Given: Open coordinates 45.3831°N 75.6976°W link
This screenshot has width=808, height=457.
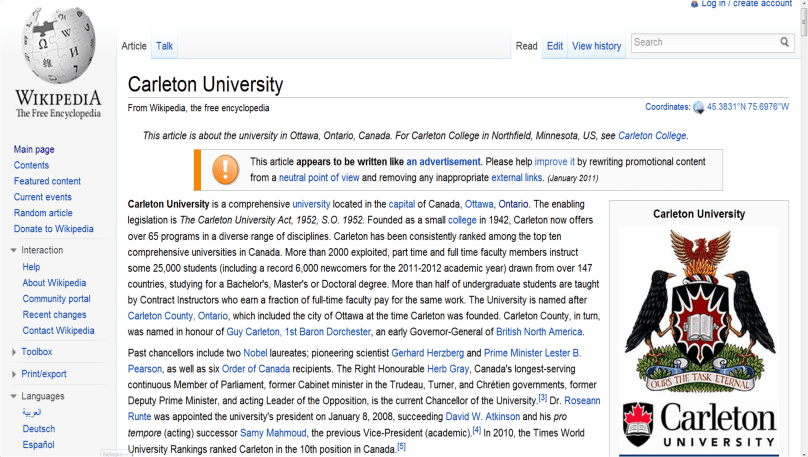Looking at the screenshot, I should [748, 107].
